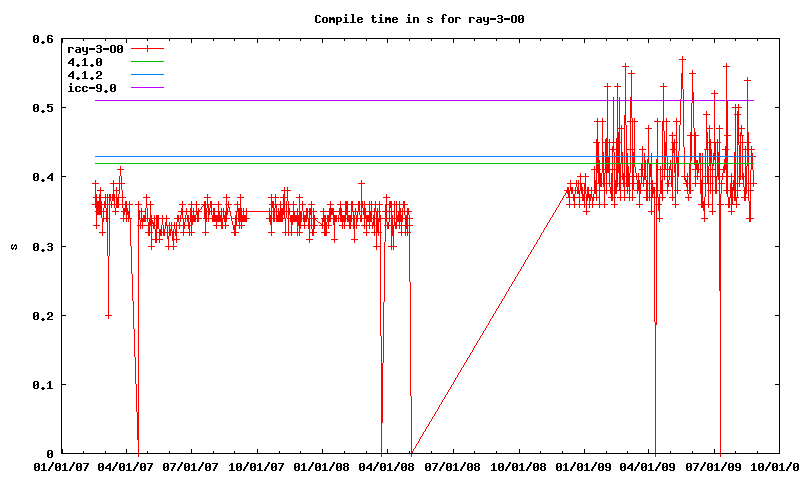This screenshot has width=800, height=480.
Task: Select the 4.1.2 legend entry text
Action: click(x=84, y=75)
